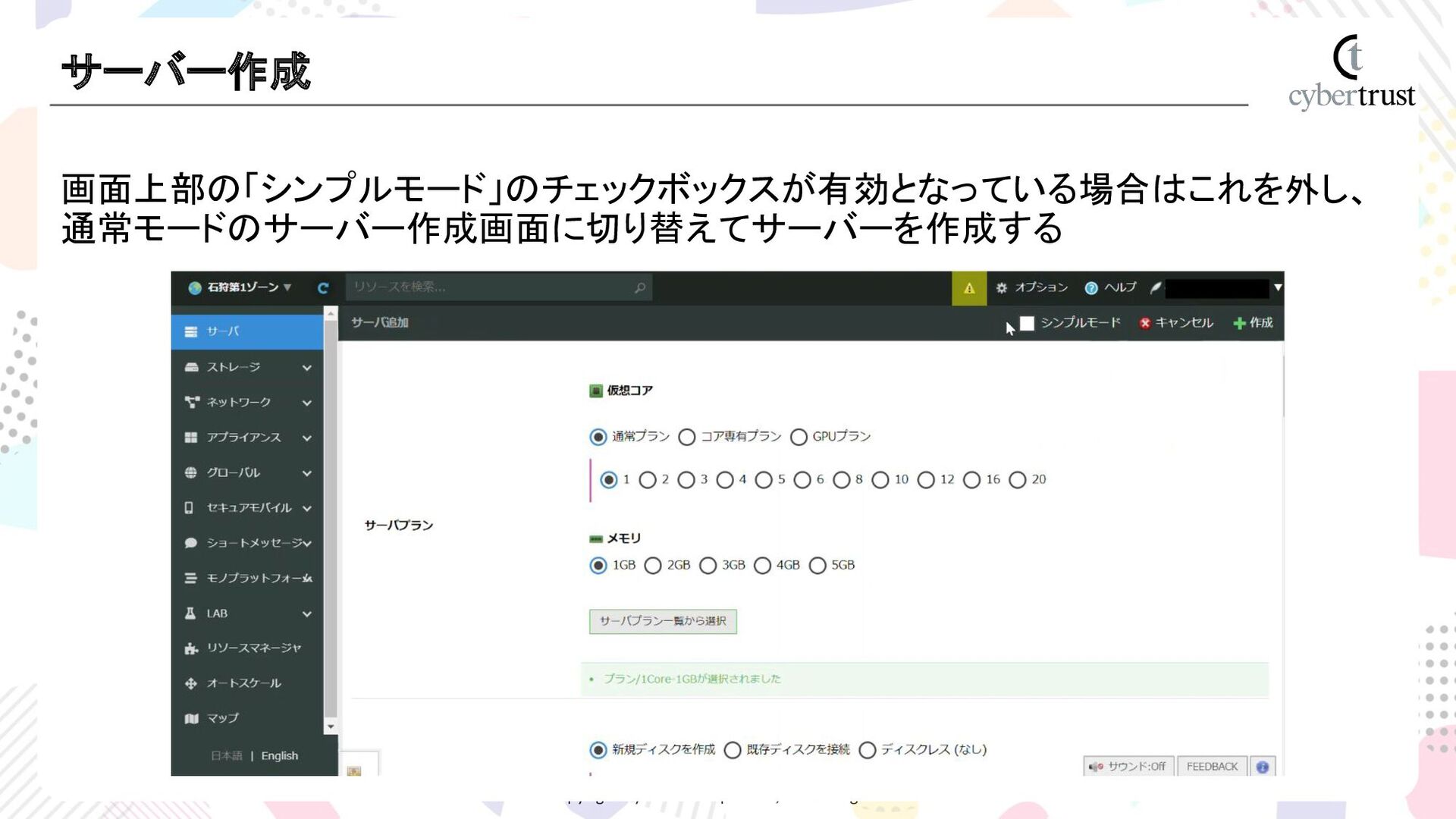Click the refresh icon beside the zone selector
Viewport: 1456px width, 819px height.
[x=323, y=288]
